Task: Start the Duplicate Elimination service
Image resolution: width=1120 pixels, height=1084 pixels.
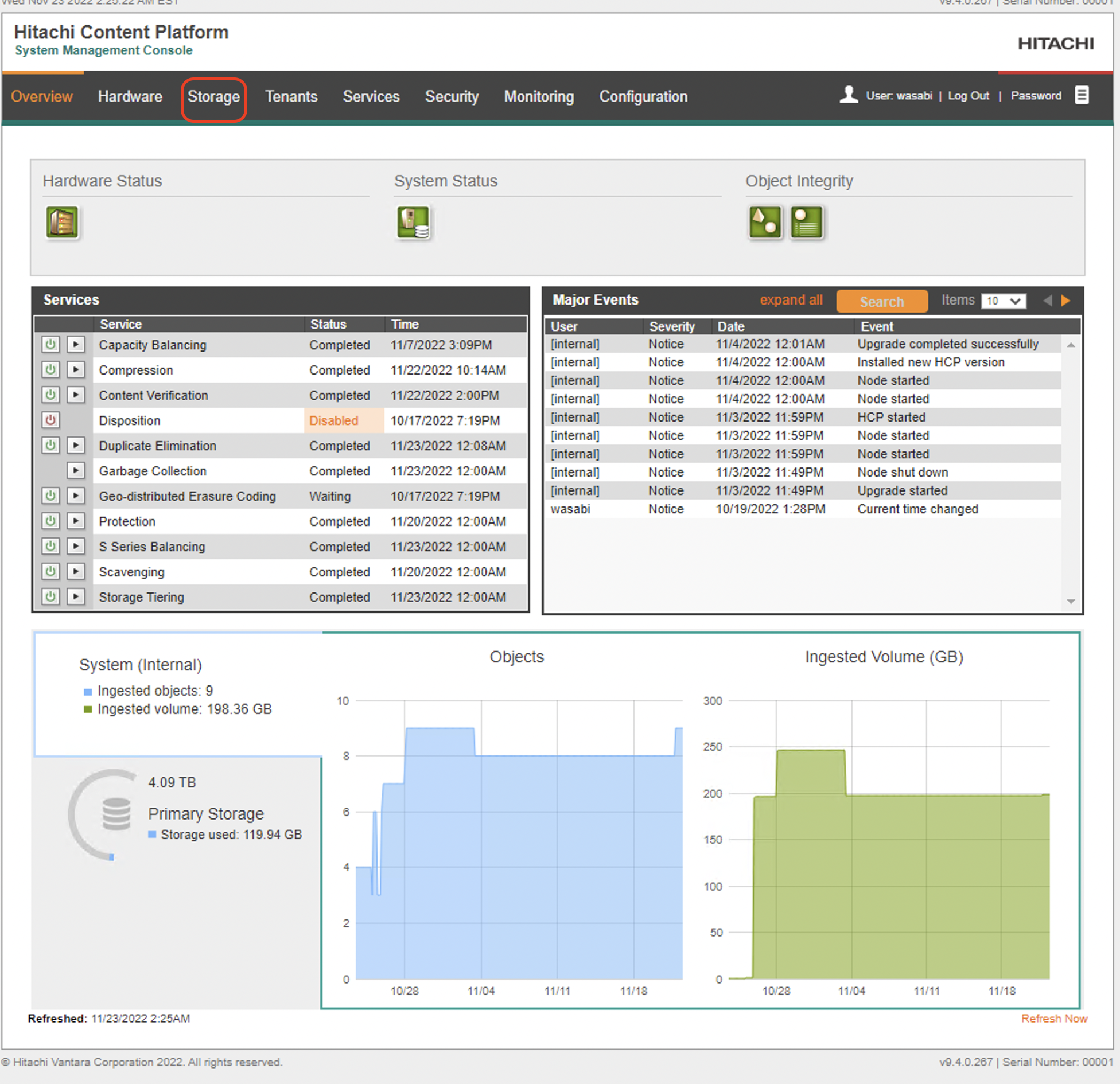Action: tap(76, 446)
